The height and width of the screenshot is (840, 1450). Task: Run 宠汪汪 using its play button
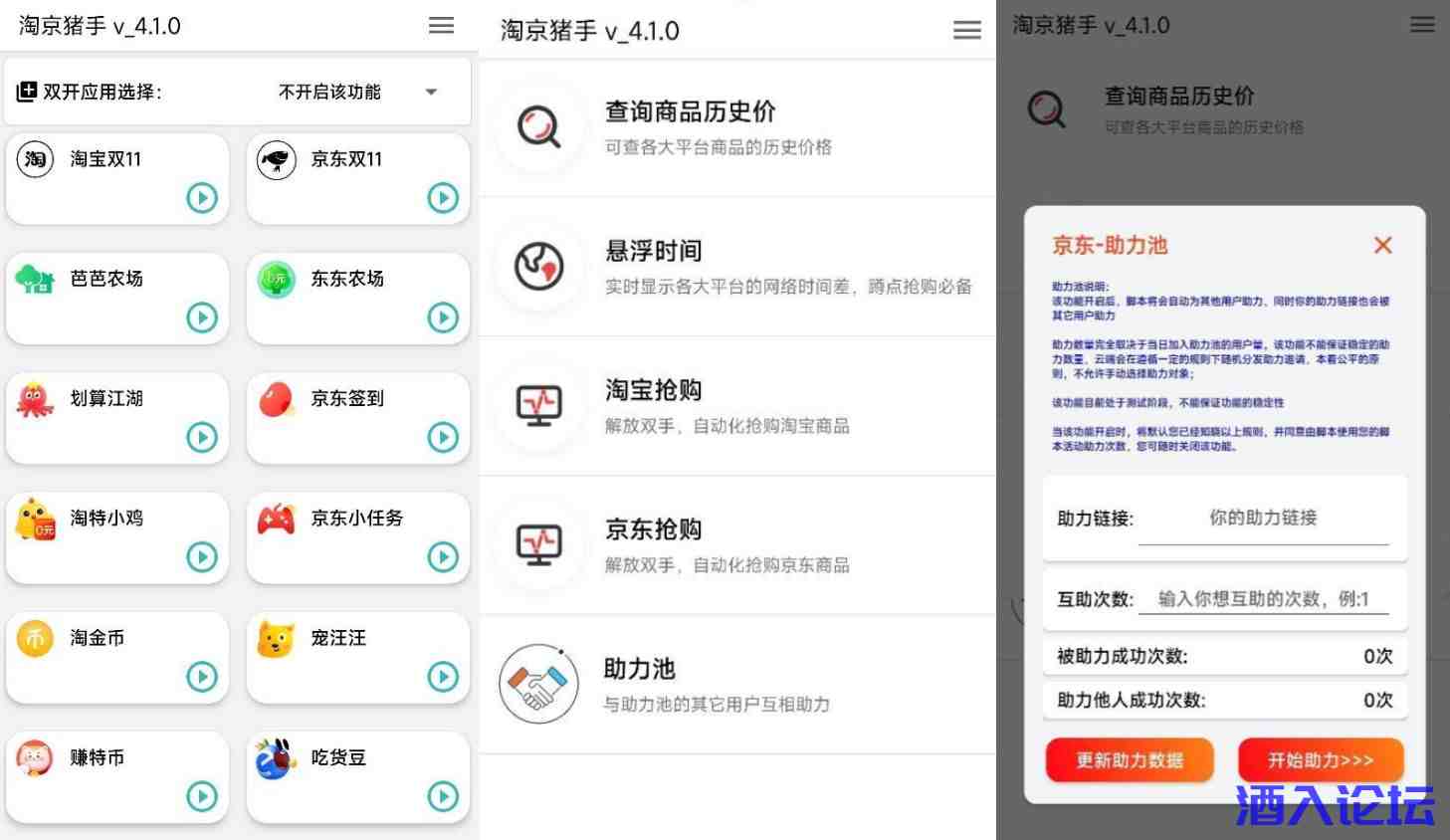tap(443, 677)
